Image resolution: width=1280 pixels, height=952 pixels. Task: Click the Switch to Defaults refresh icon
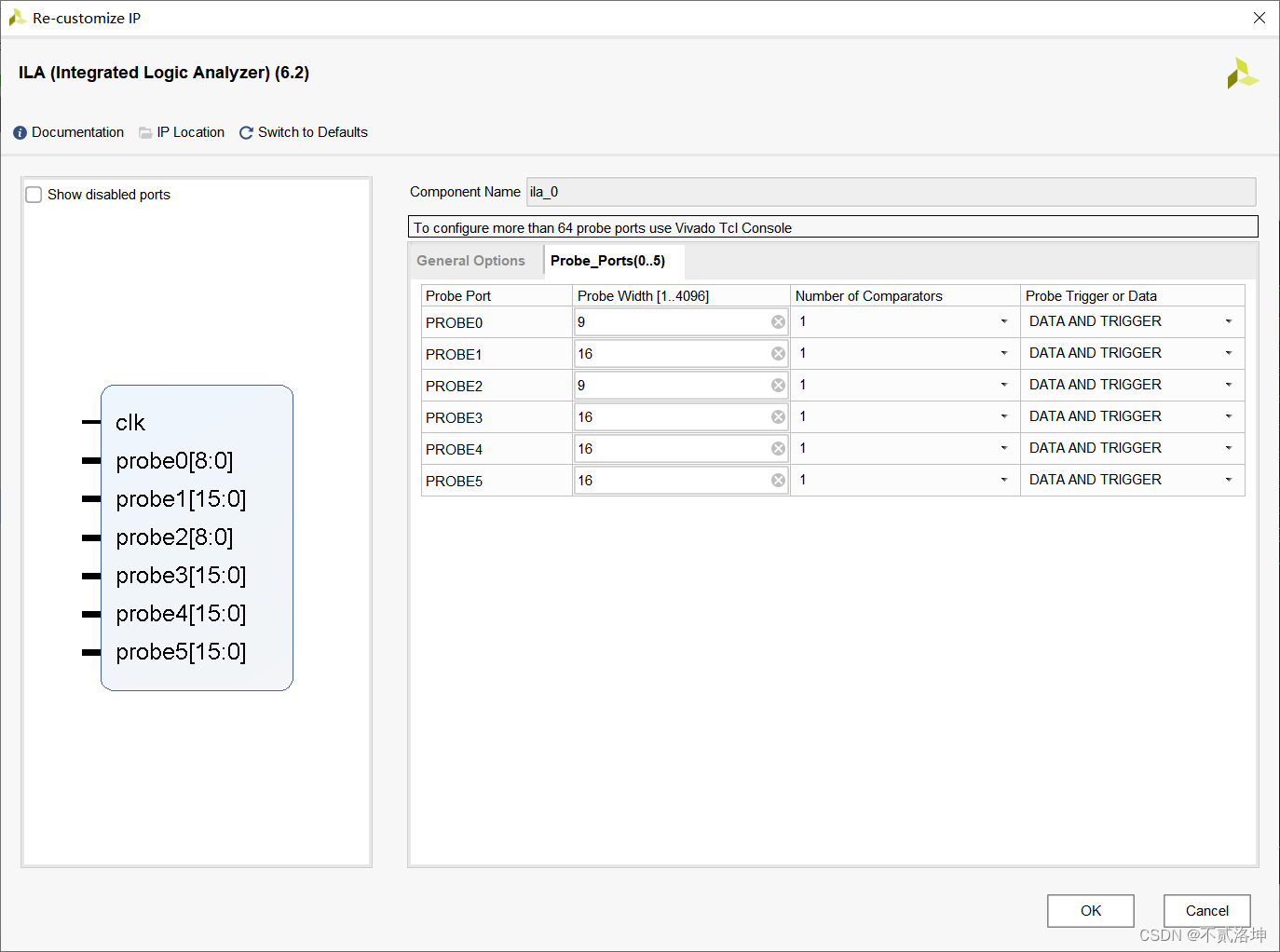pos(246,133)
